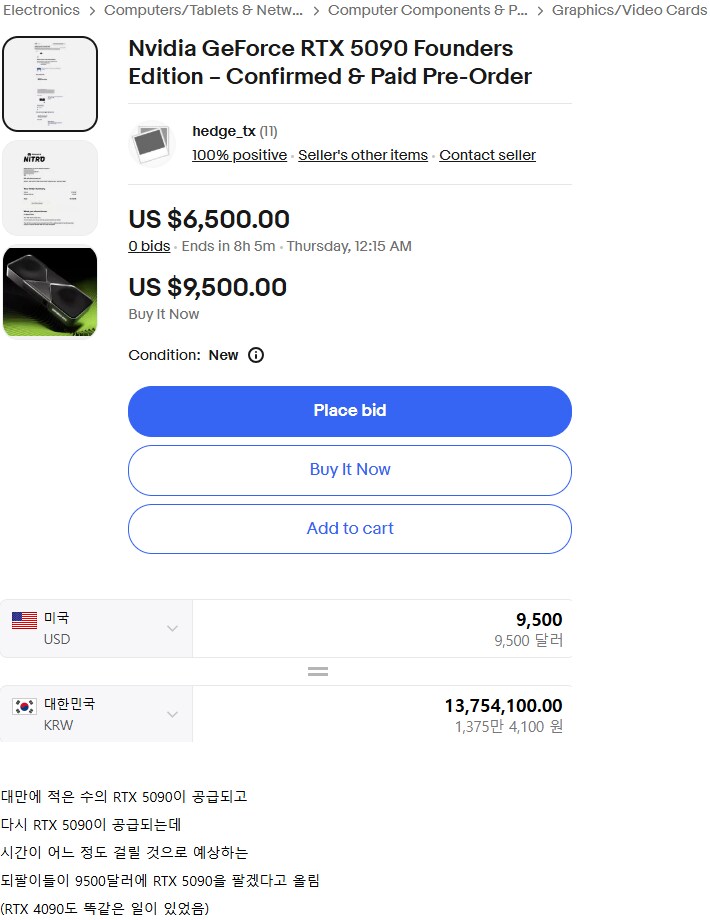This screenshot has width=710, height=920.
Task: Click the handle between the two currency rows
Action: click(318, 671)
